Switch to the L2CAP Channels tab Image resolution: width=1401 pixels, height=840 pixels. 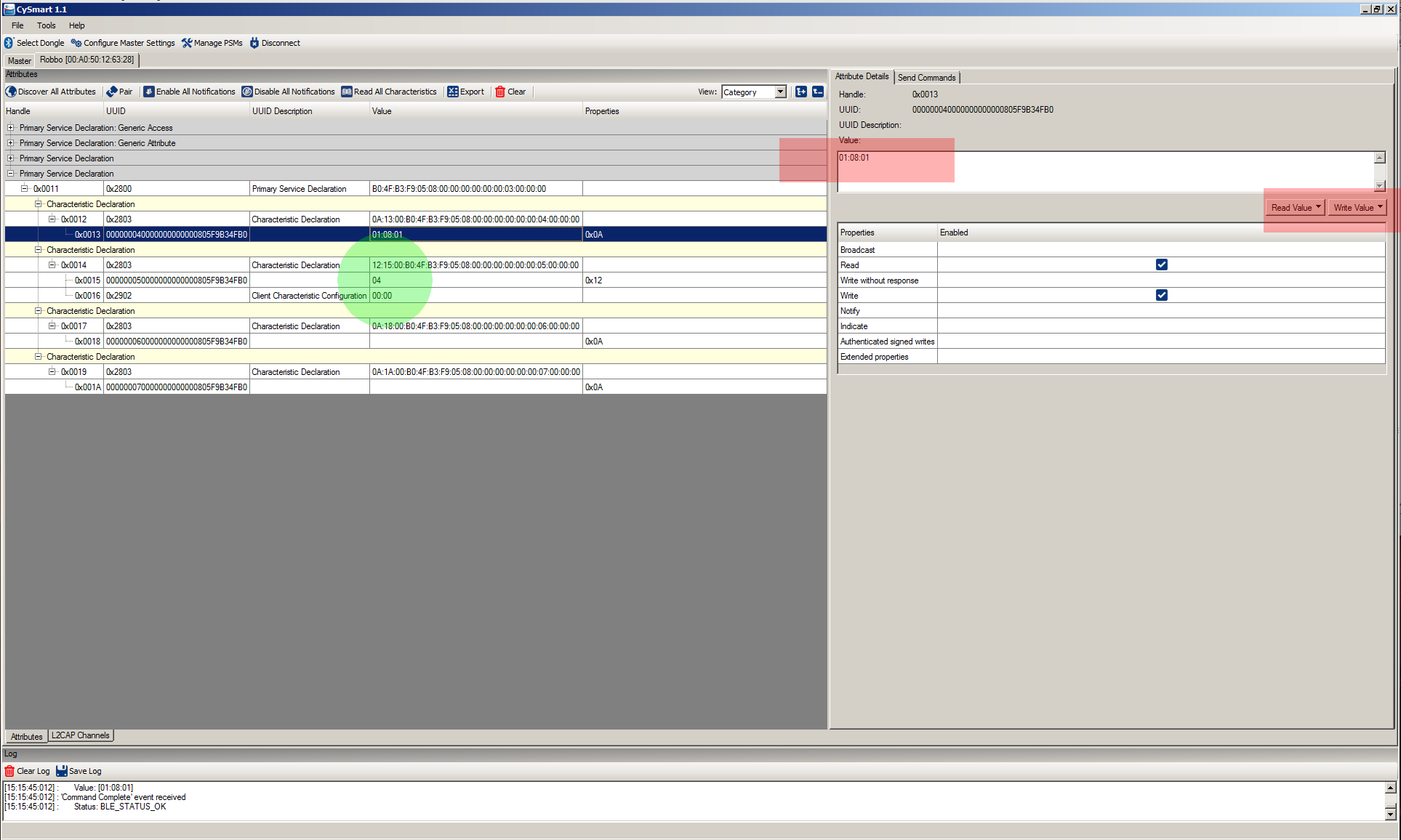[81, 735]
